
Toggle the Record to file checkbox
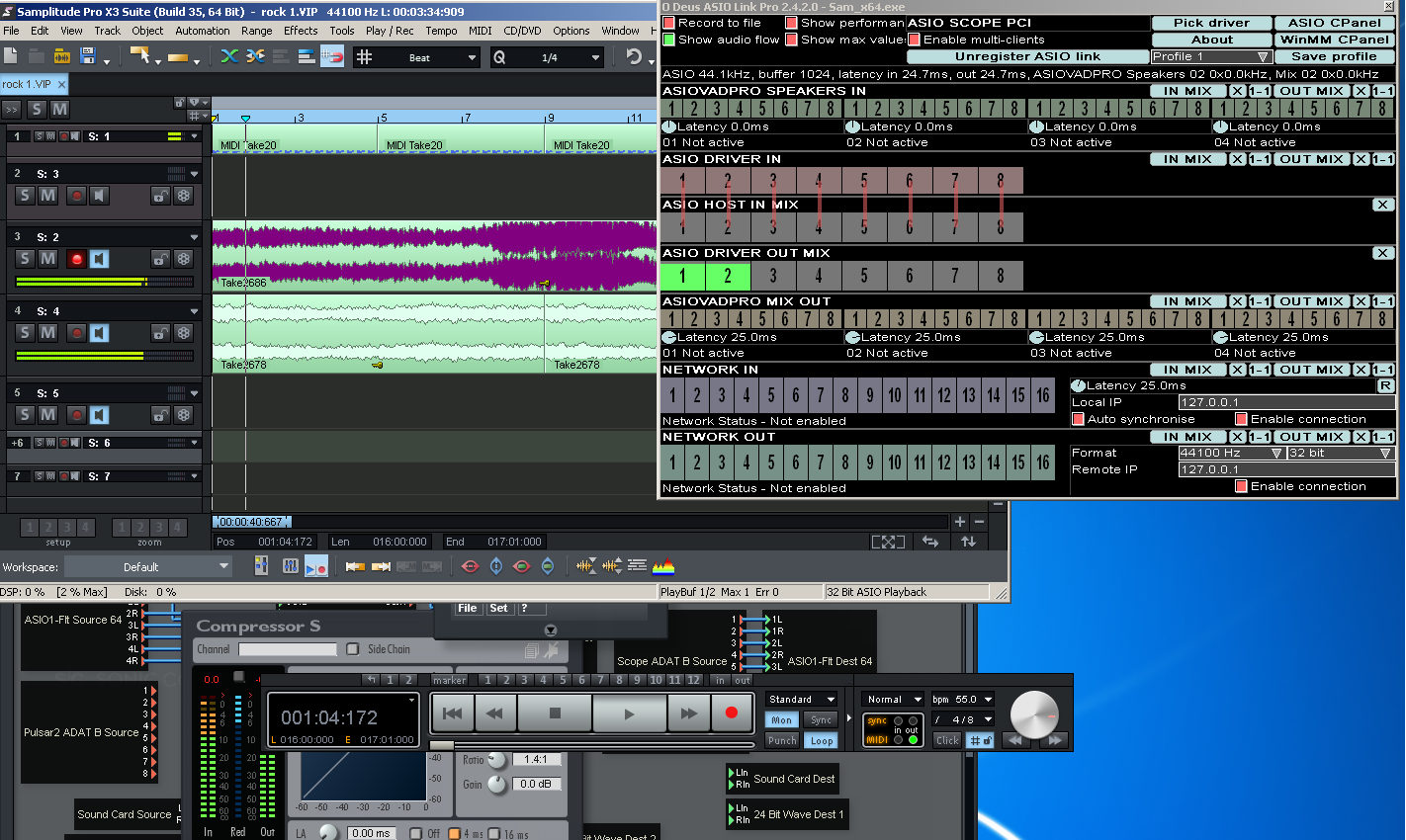669,23
